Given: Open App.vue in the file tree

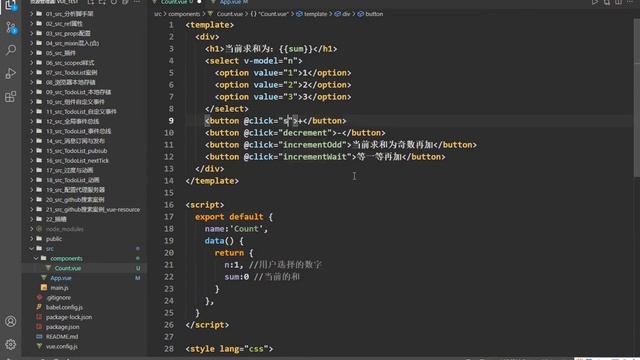Looking at the screenshot, I should click(61, 278).
